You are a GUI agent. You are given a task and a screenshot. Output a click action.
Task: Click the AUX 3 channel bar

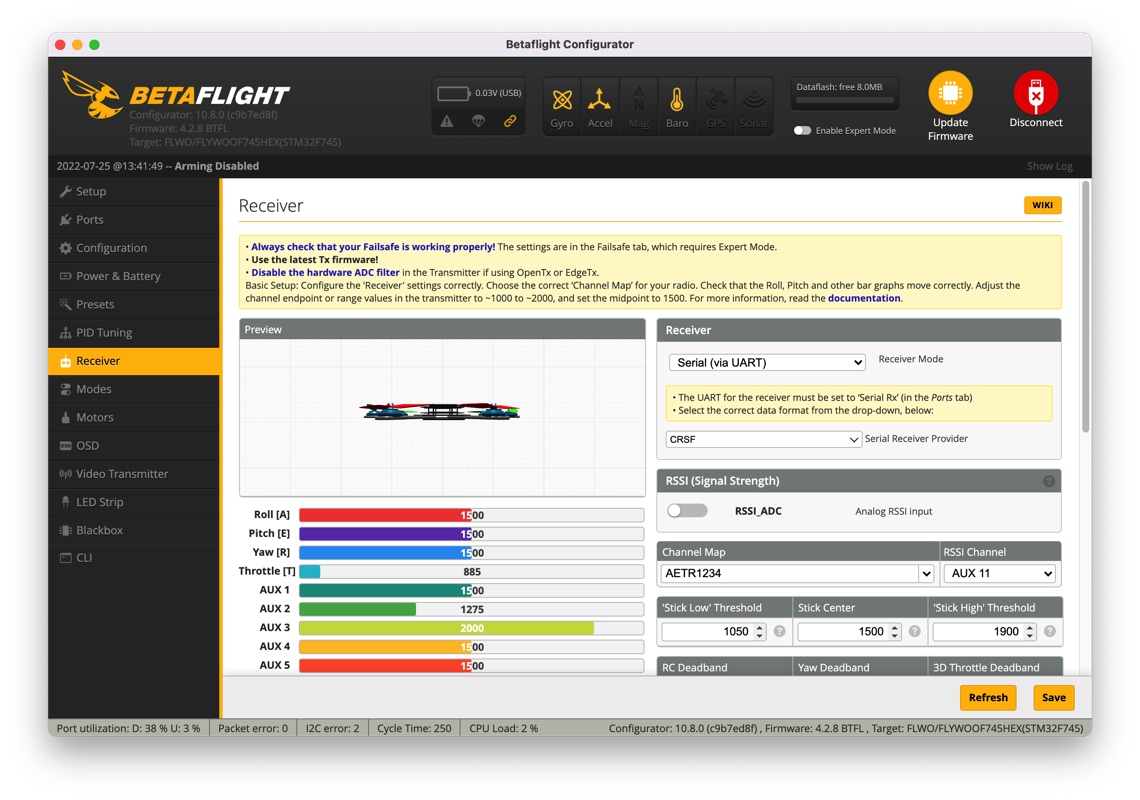pyautogui.click(x=471, y=628)
